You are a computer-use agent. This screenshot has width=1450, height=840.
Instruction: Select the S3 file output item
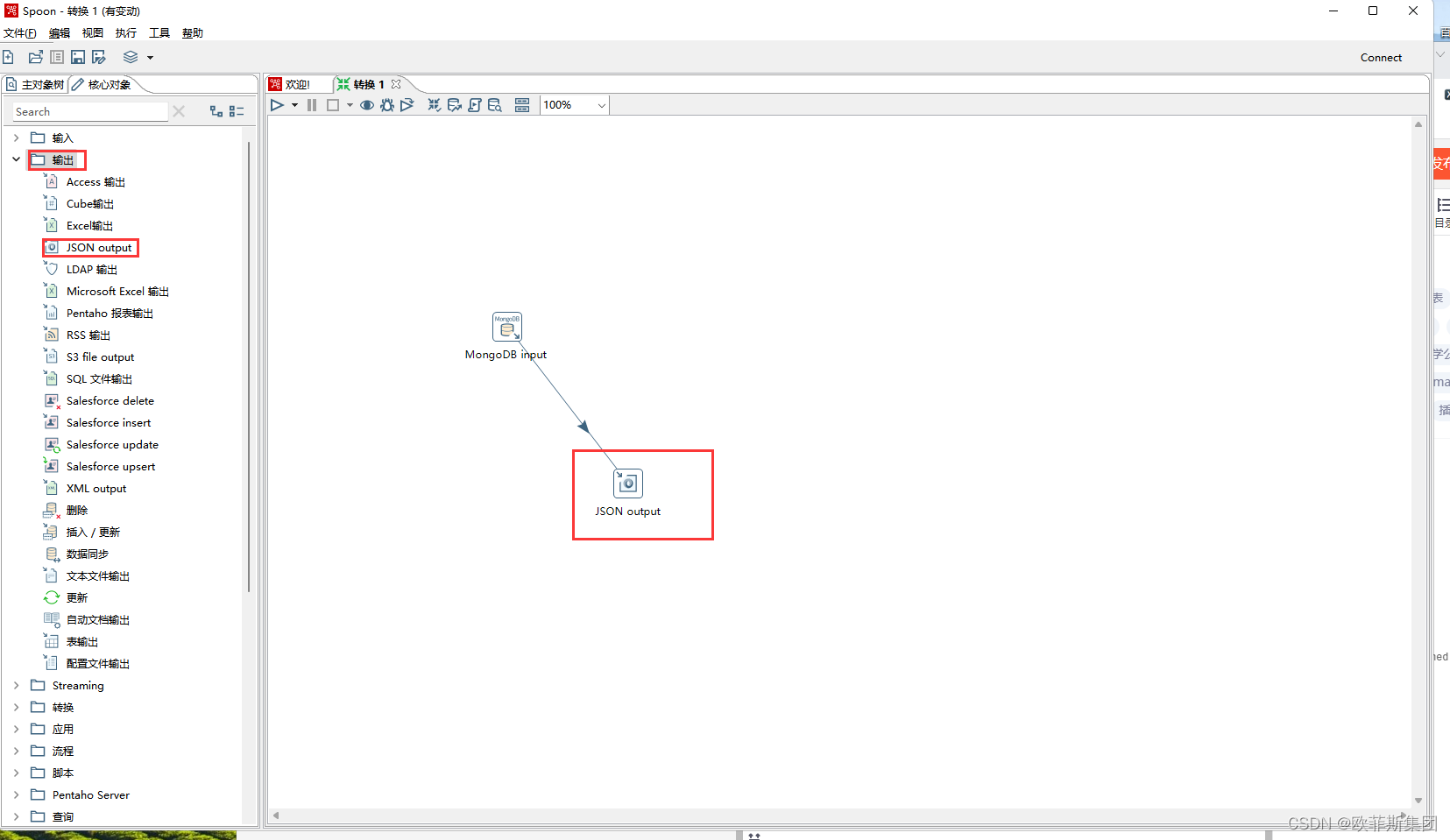pyautogui.click(x=89, y=357)
